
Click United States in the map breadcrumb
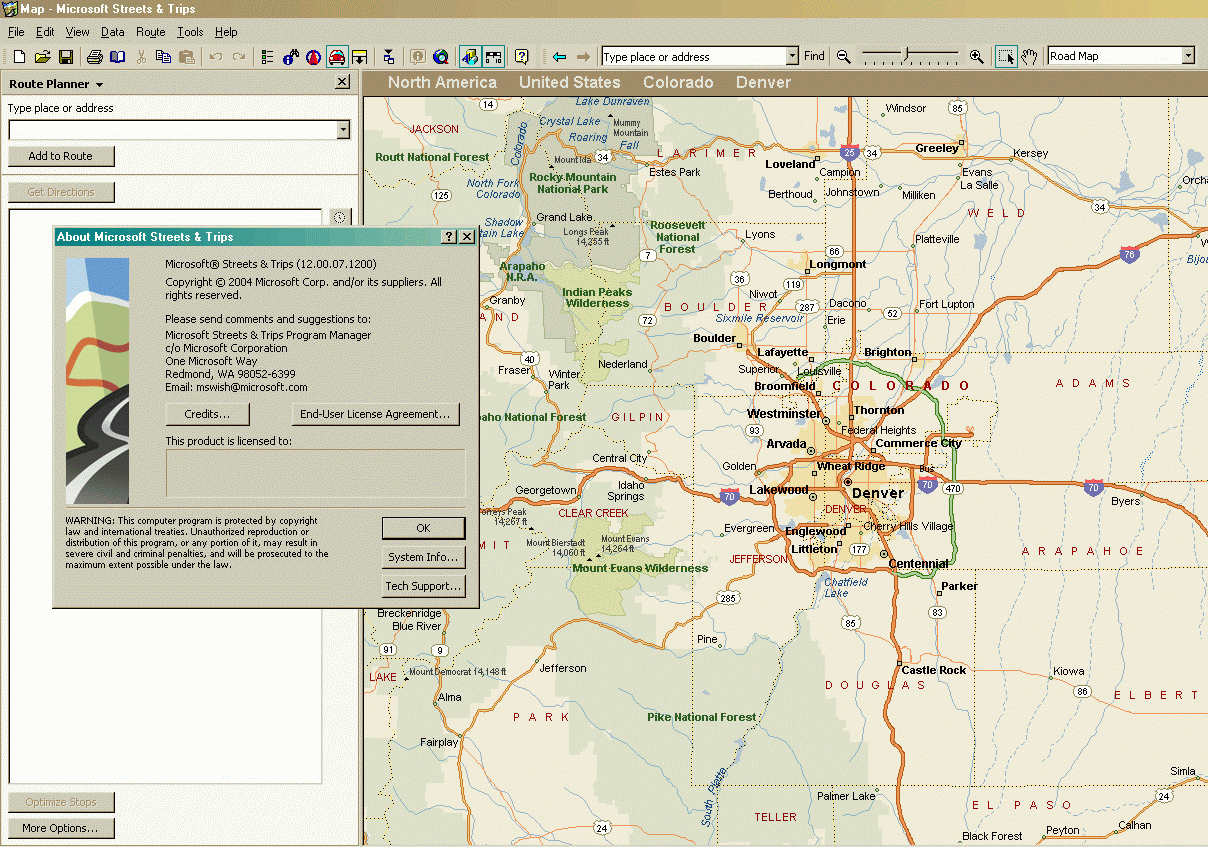point(570,83)
